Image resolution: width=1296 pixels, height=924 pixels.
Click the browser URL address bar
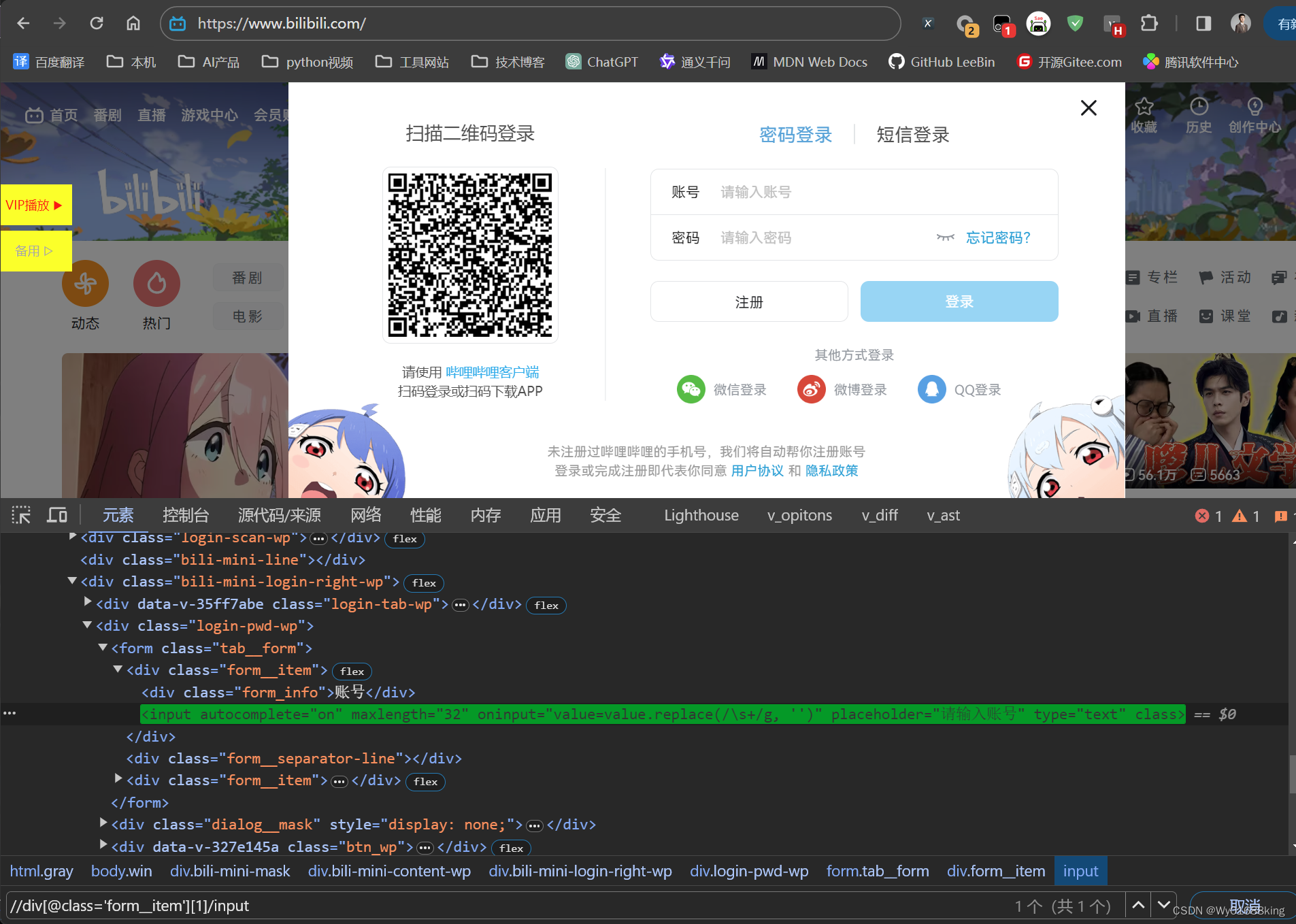point(531,23)
